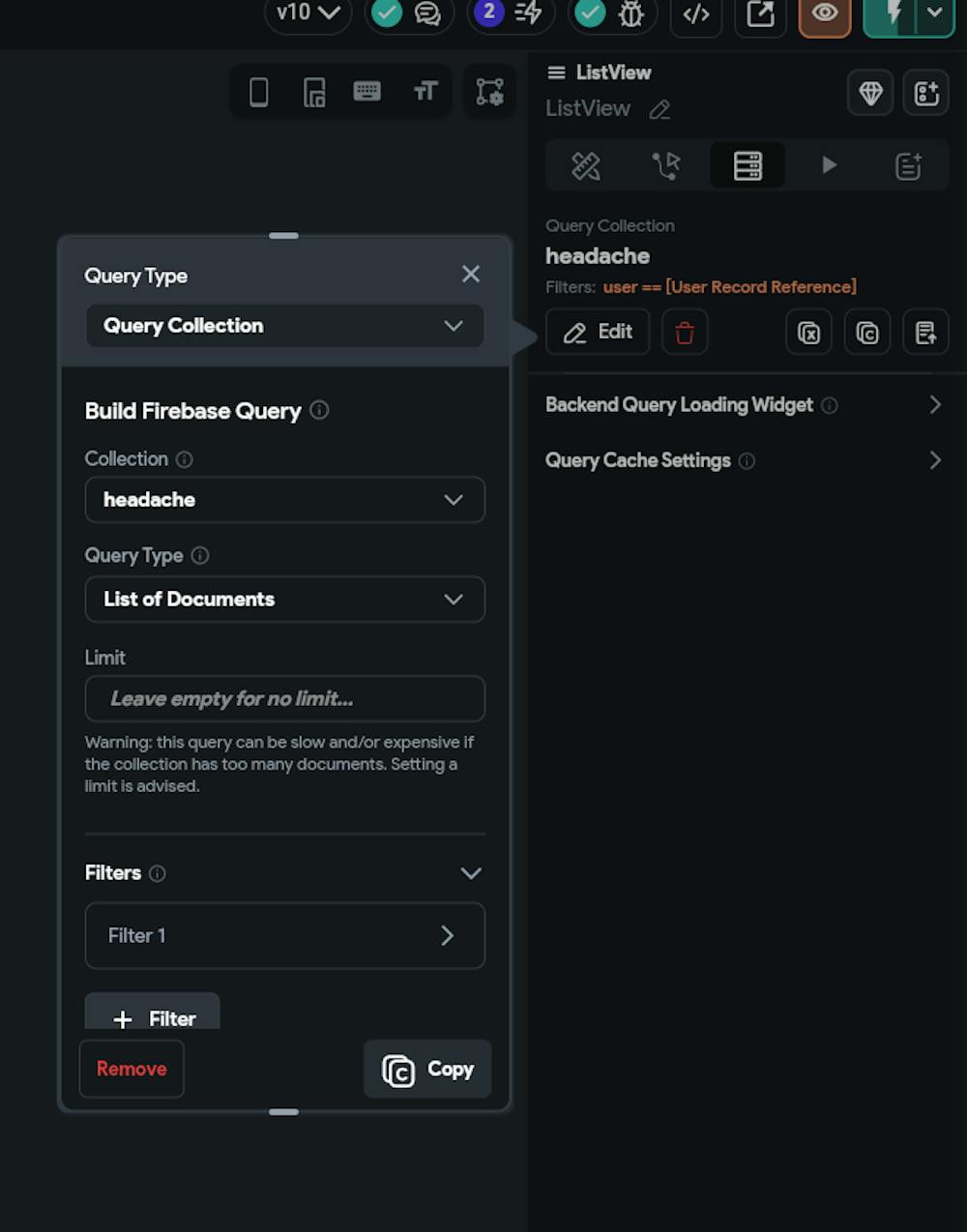The height and width of the screenshot is (1232, 967).
Task: Toggle the keyboard display icon
Action: (x=367, y=92)
